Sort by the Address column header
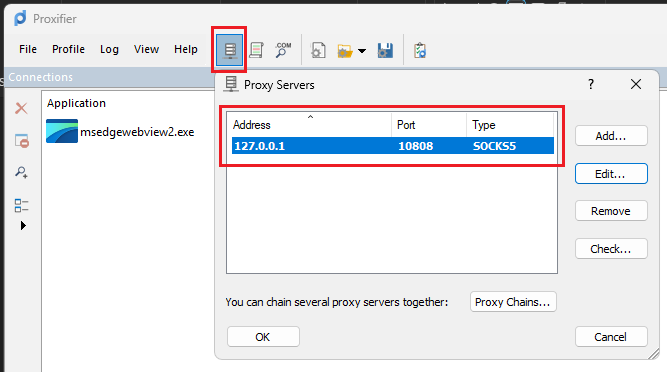The image size is (667, 372). 310,125
